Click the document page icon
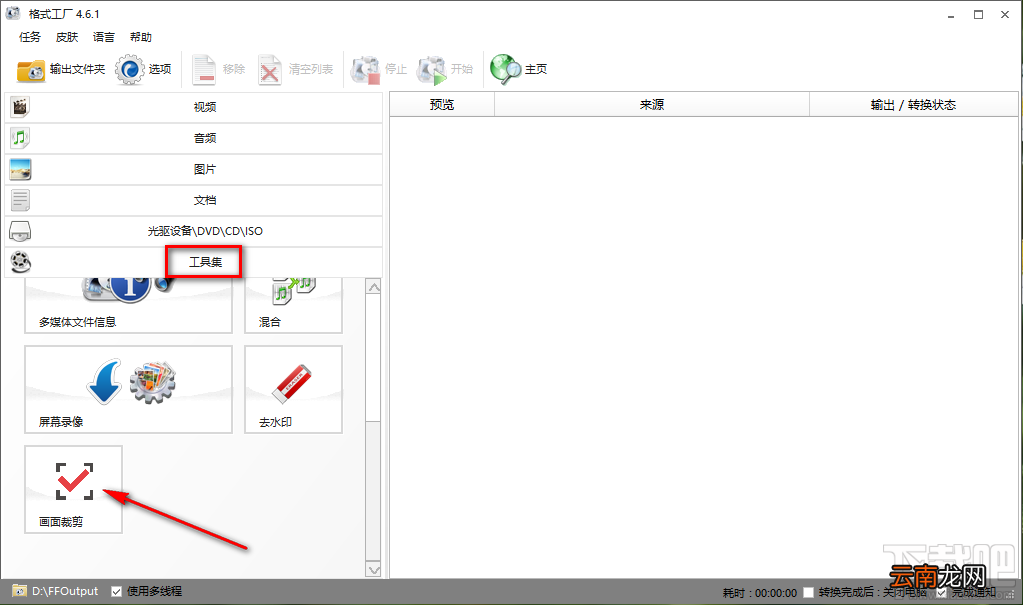This screenshot has width=1023, height=605. click(20, 200)
